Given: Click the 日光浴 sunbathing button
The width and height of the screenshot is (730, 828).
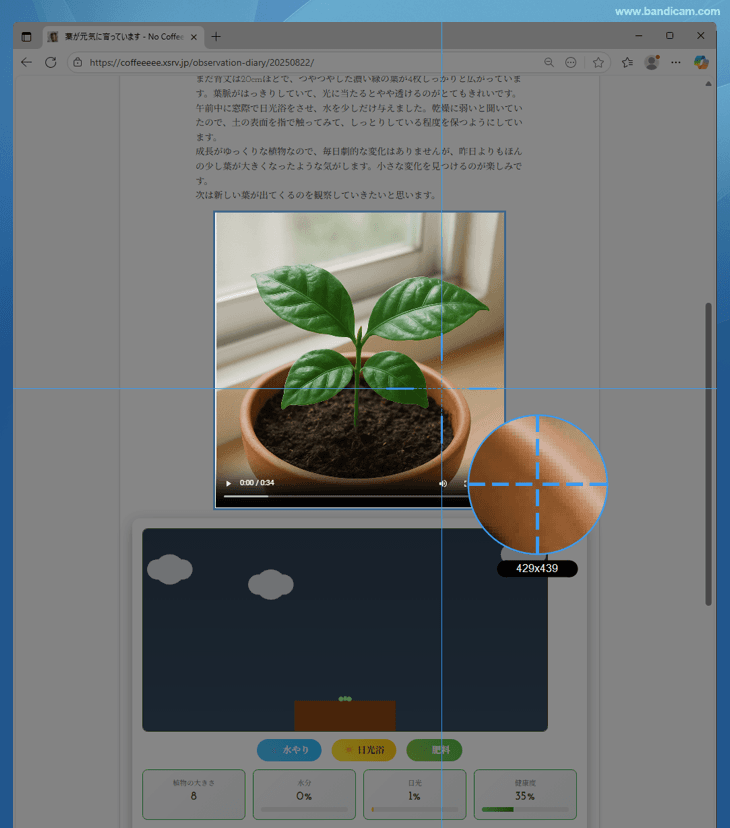Looking at the screenshot, I should pos(364,750).
